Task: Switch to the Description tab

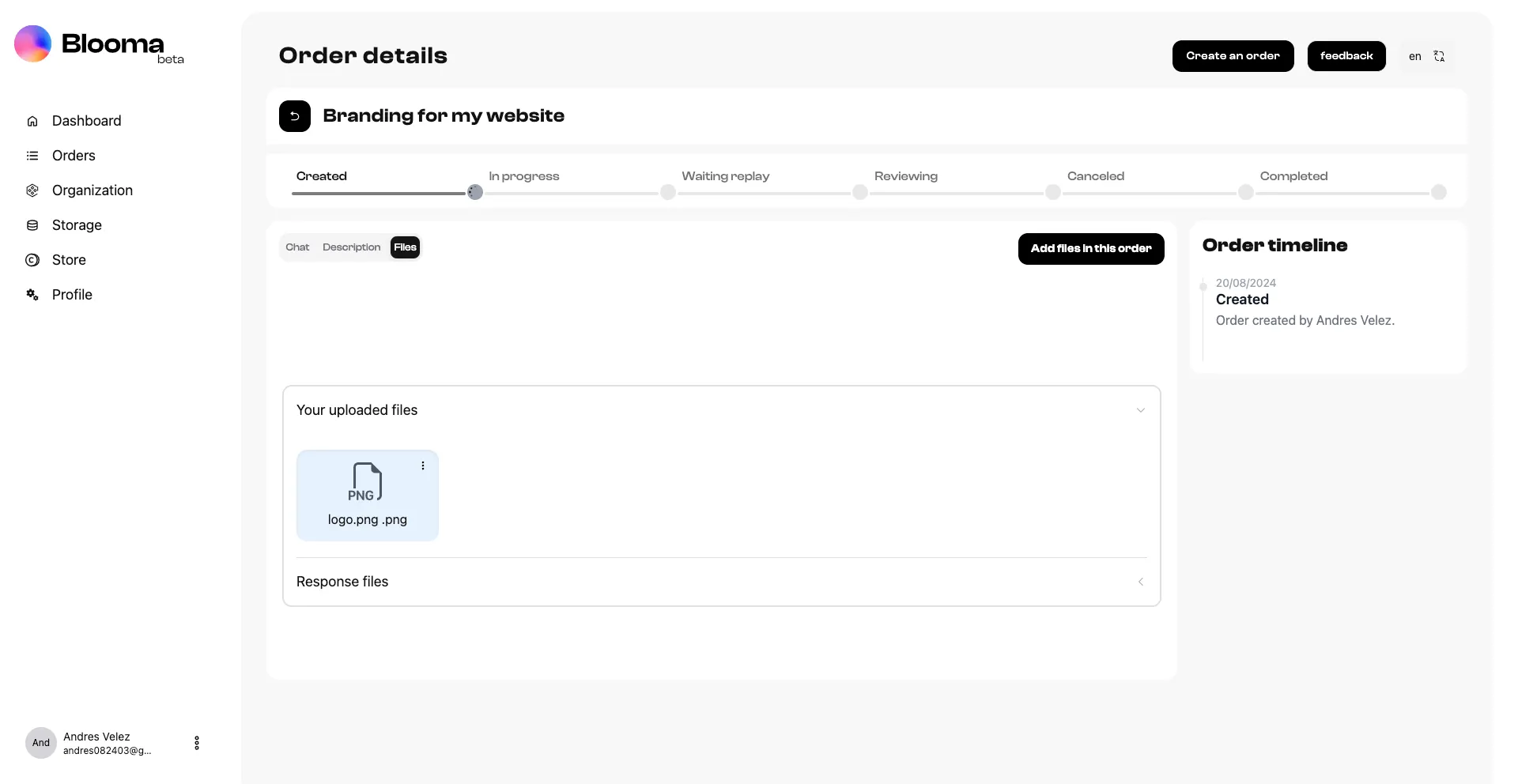Action: pos(352,247)
